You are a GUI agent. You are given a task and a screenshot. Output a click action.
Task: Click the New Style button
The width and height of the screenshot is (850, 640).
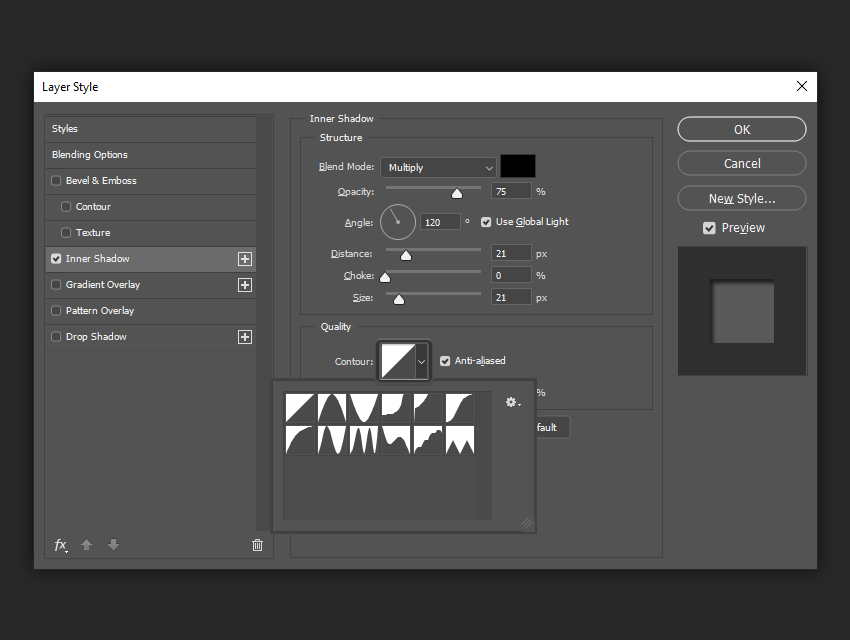(x=741, y=198)
